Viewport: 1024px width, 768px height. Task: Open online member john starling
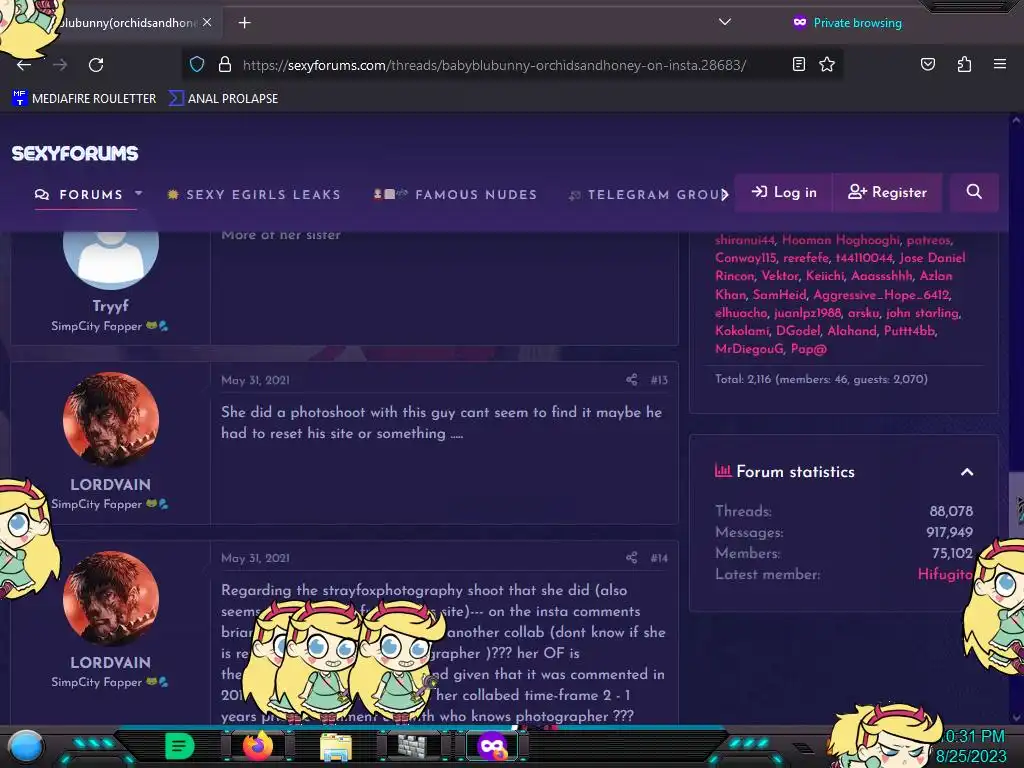[922, 313]
